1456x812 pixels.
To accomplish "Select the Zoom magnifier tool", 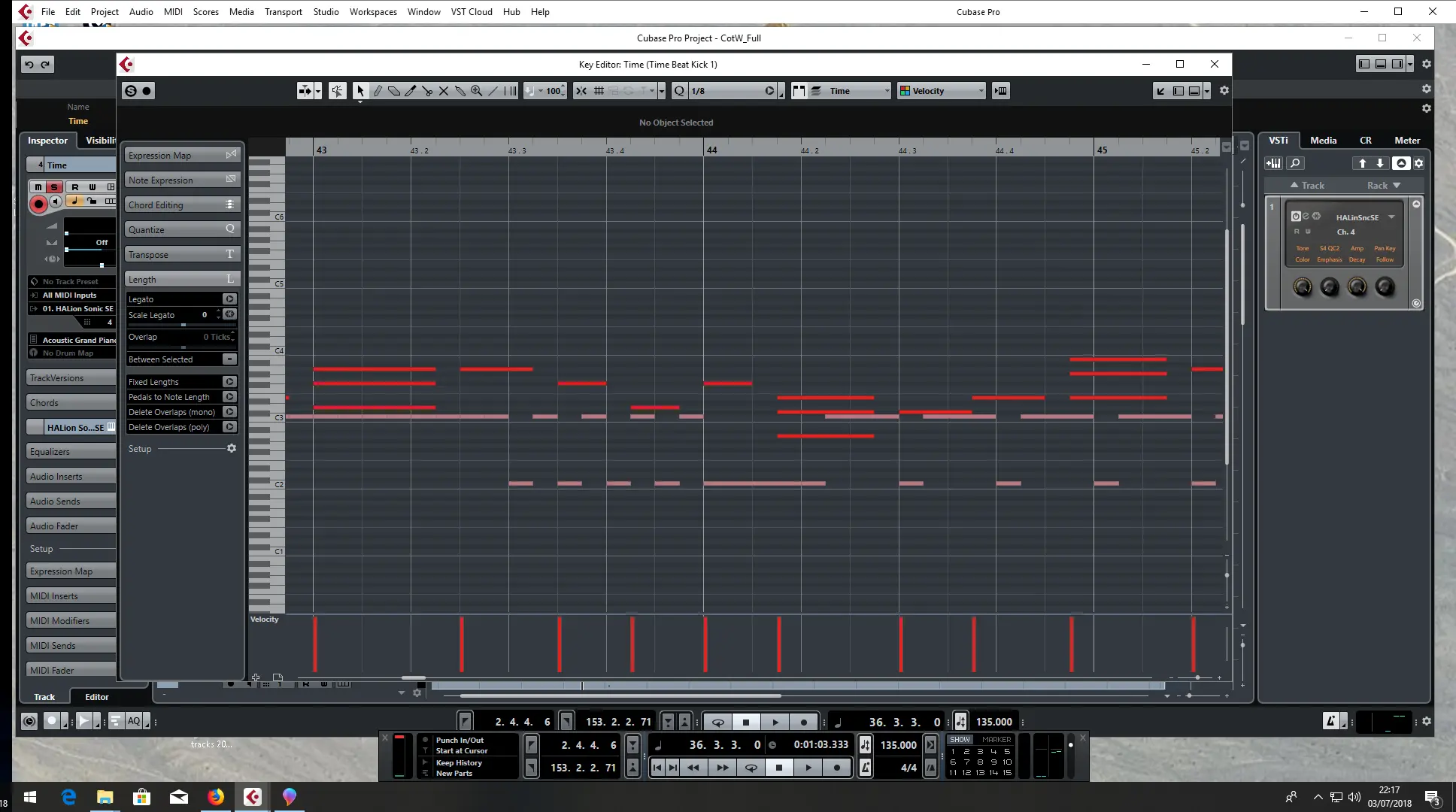I will pos(476,91).
